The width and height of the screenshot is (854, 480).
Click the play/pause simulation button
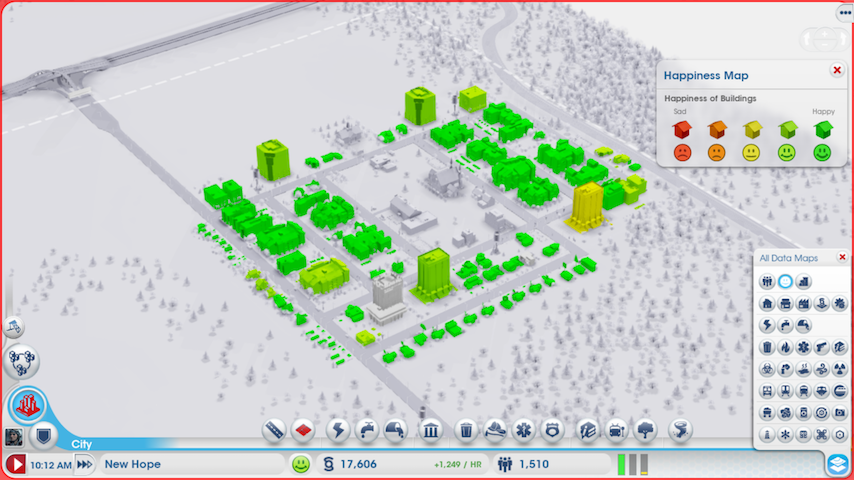point(16,464)
